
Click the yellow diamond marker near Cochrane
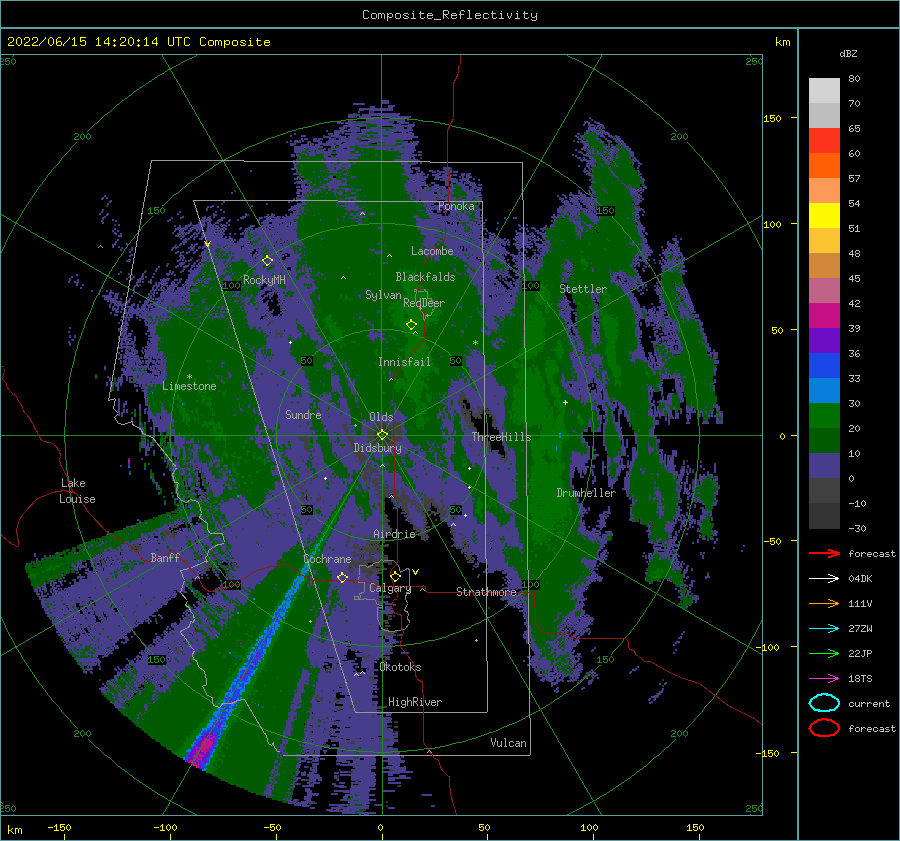tap(342, 577)
